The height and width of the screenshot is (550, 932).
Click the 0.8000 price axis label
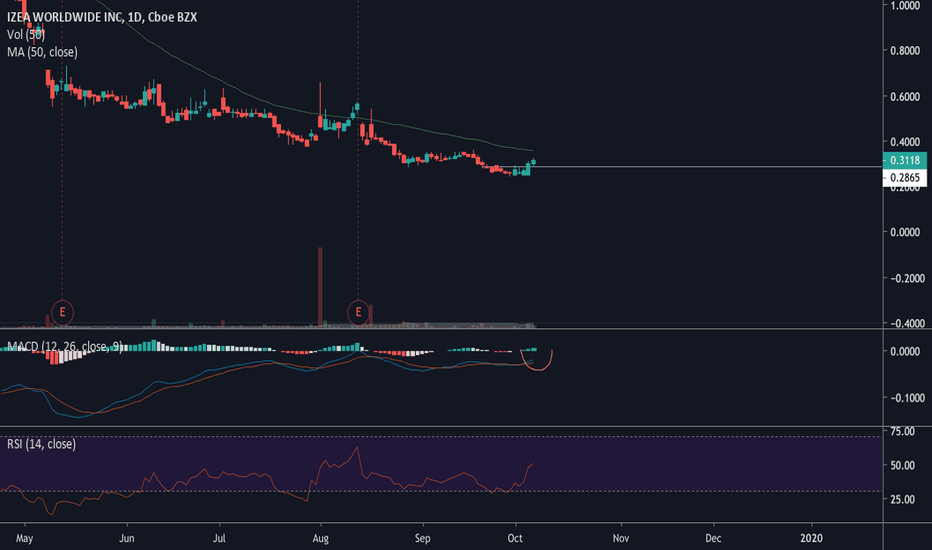[905, 51]
